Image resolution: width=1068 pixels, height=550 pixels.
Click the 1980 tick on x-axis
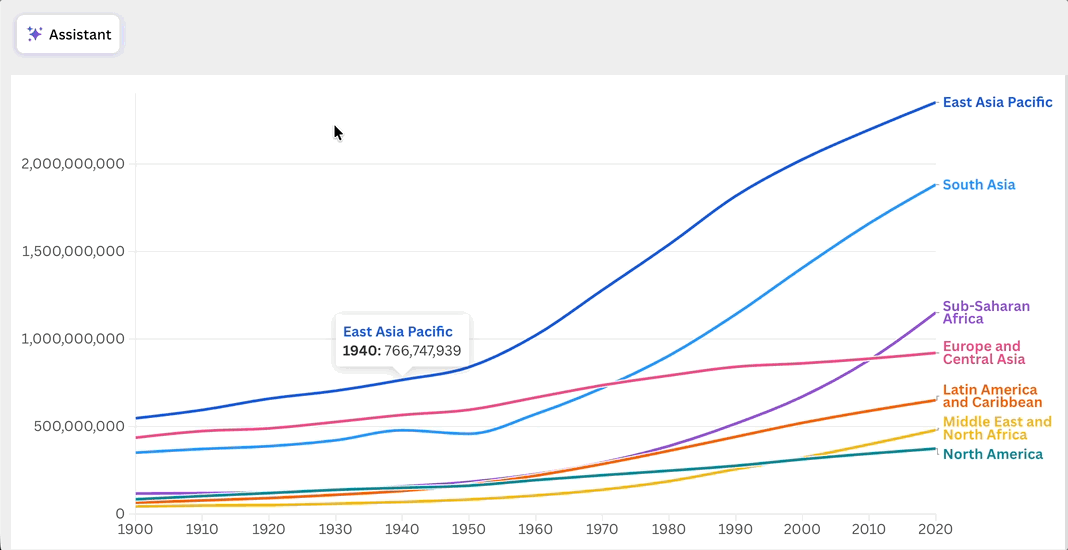click(x=669, y=530)
